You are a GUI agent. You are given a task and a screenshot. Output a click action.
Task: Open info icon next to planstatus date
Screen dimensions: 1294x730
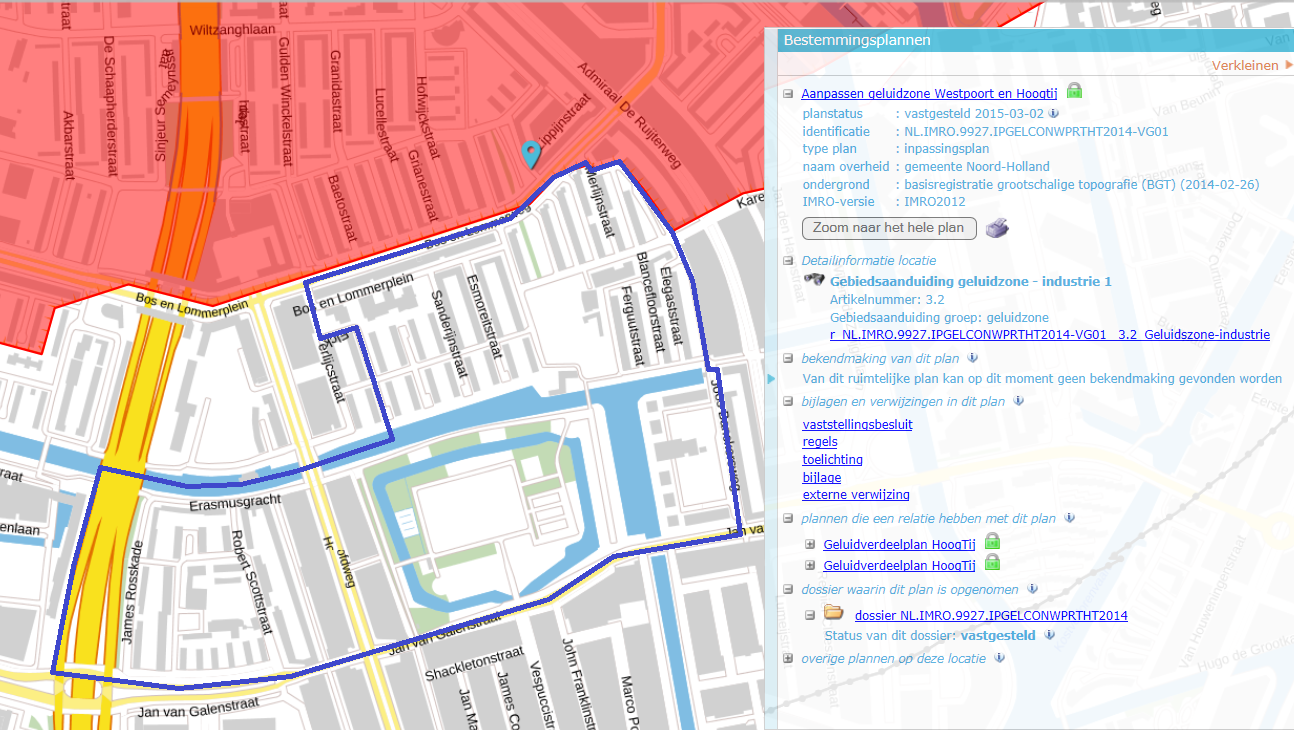(1052, 114)
